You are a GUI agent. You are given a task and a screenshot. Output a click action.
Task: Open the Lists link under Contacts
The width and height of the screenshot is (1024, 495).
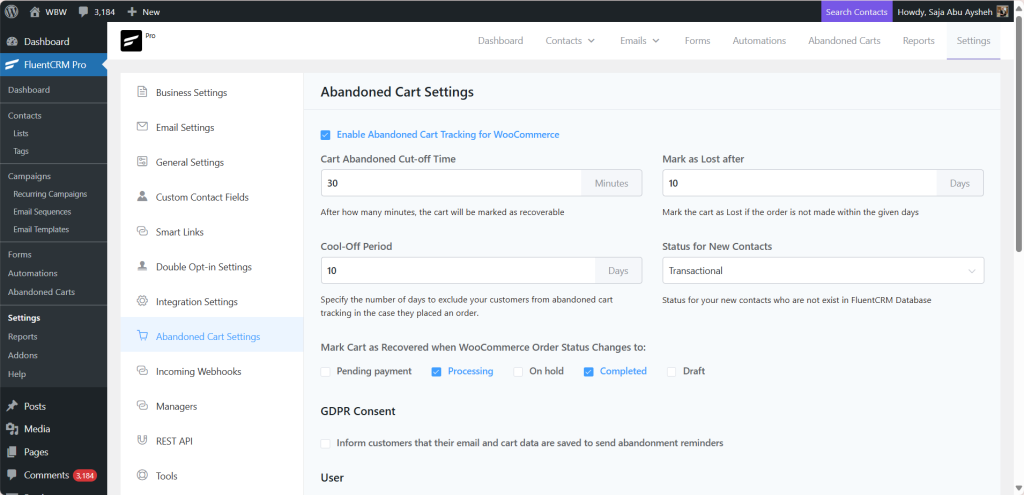20,133
